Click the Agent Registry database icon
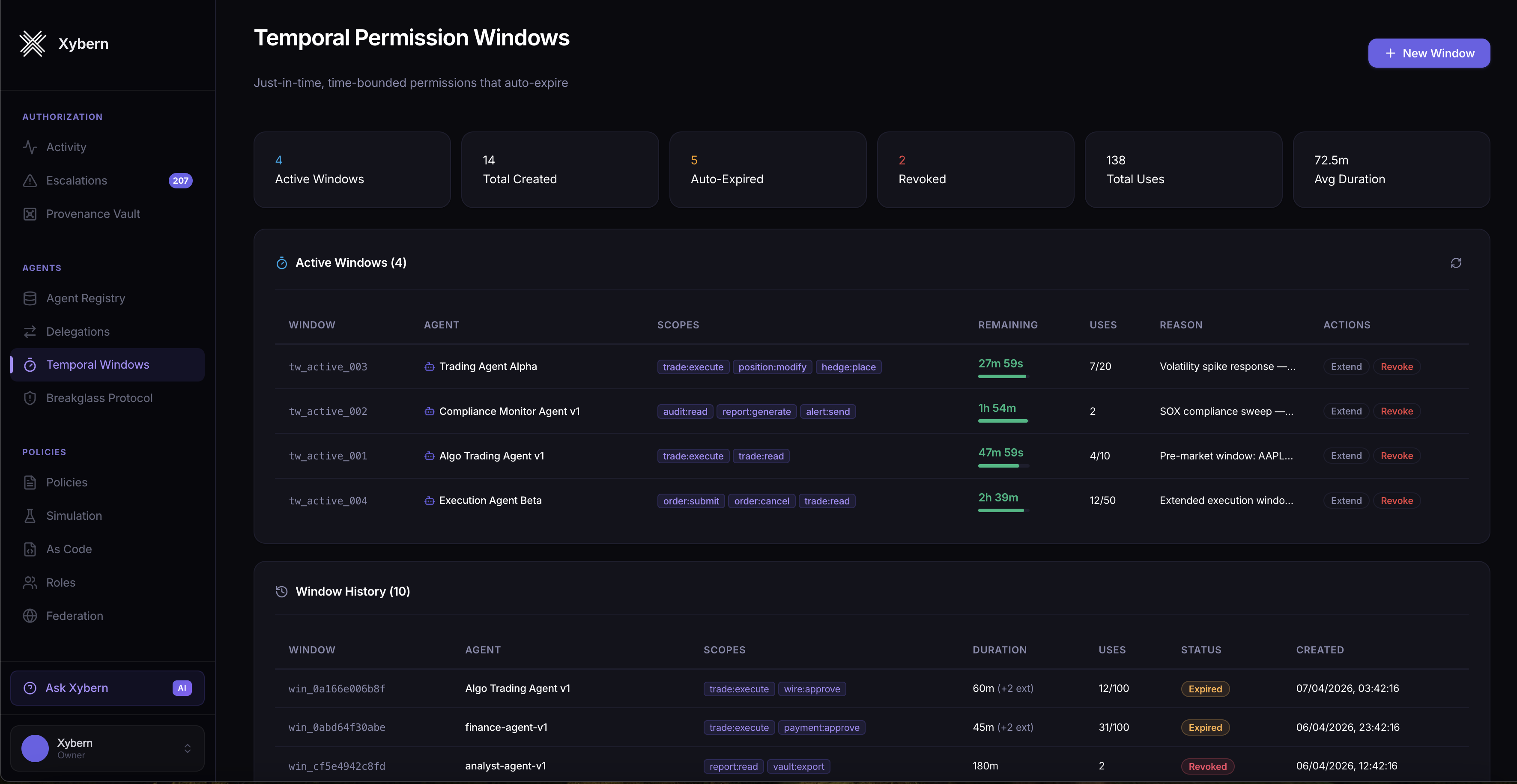This screenshot has width=1517, height=784. click(x=30, y=298)
